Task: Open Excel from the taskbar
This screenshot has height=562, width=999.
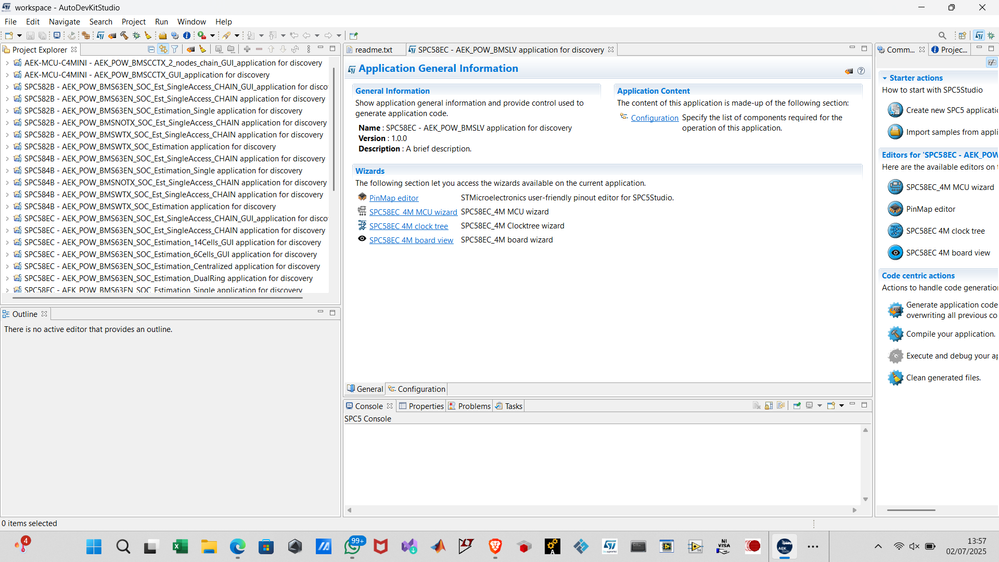Action: (x=180, y=546)
